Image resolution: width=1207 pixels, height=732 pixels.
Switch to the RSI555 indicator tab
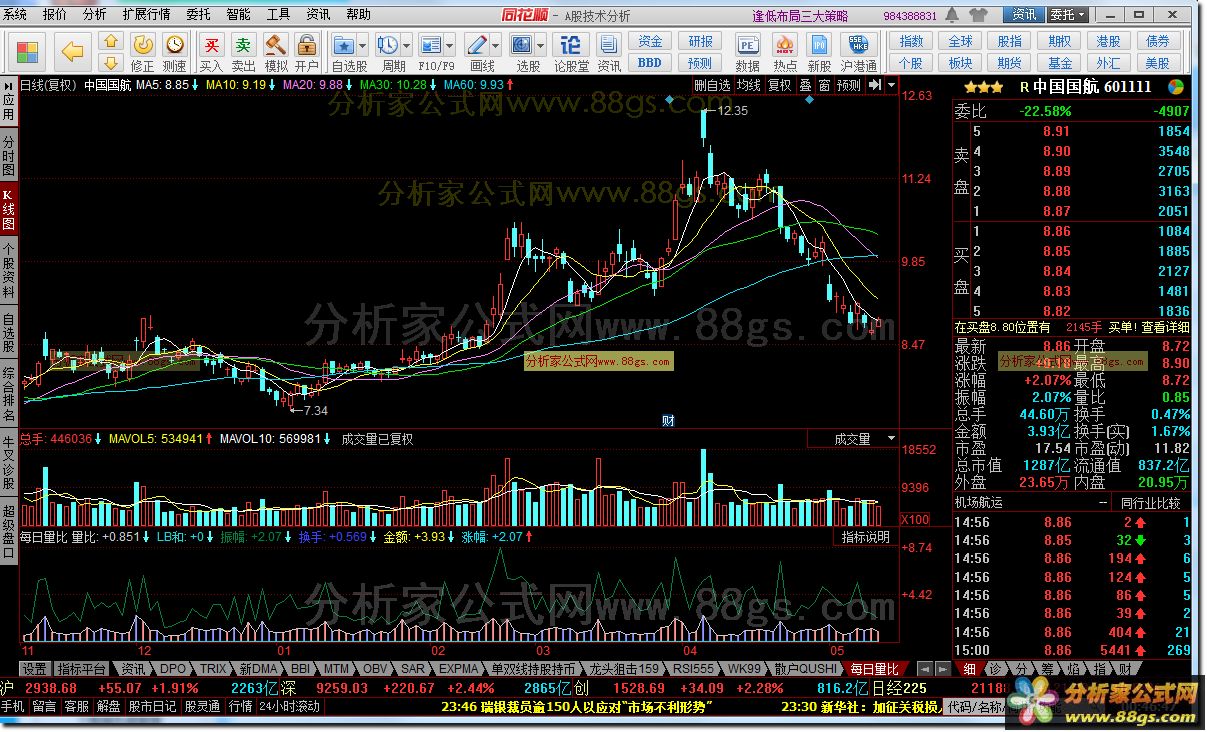[x=693, y=669]
